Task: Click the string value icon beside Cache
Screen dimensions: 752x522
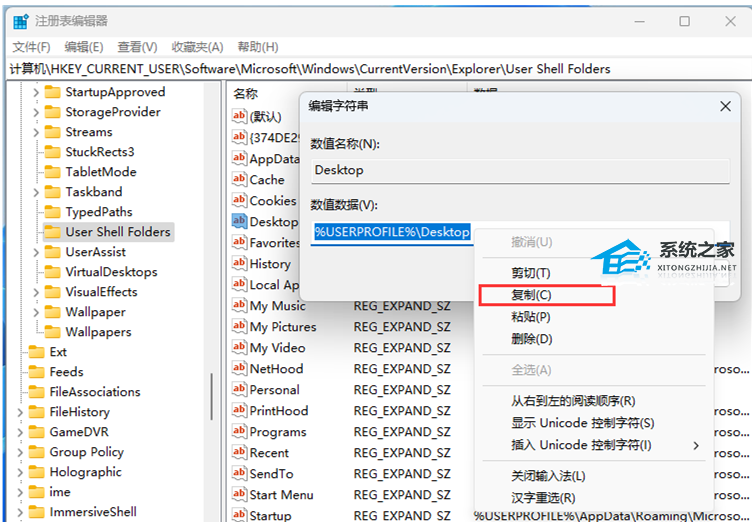Action: [x=239, y=179]
